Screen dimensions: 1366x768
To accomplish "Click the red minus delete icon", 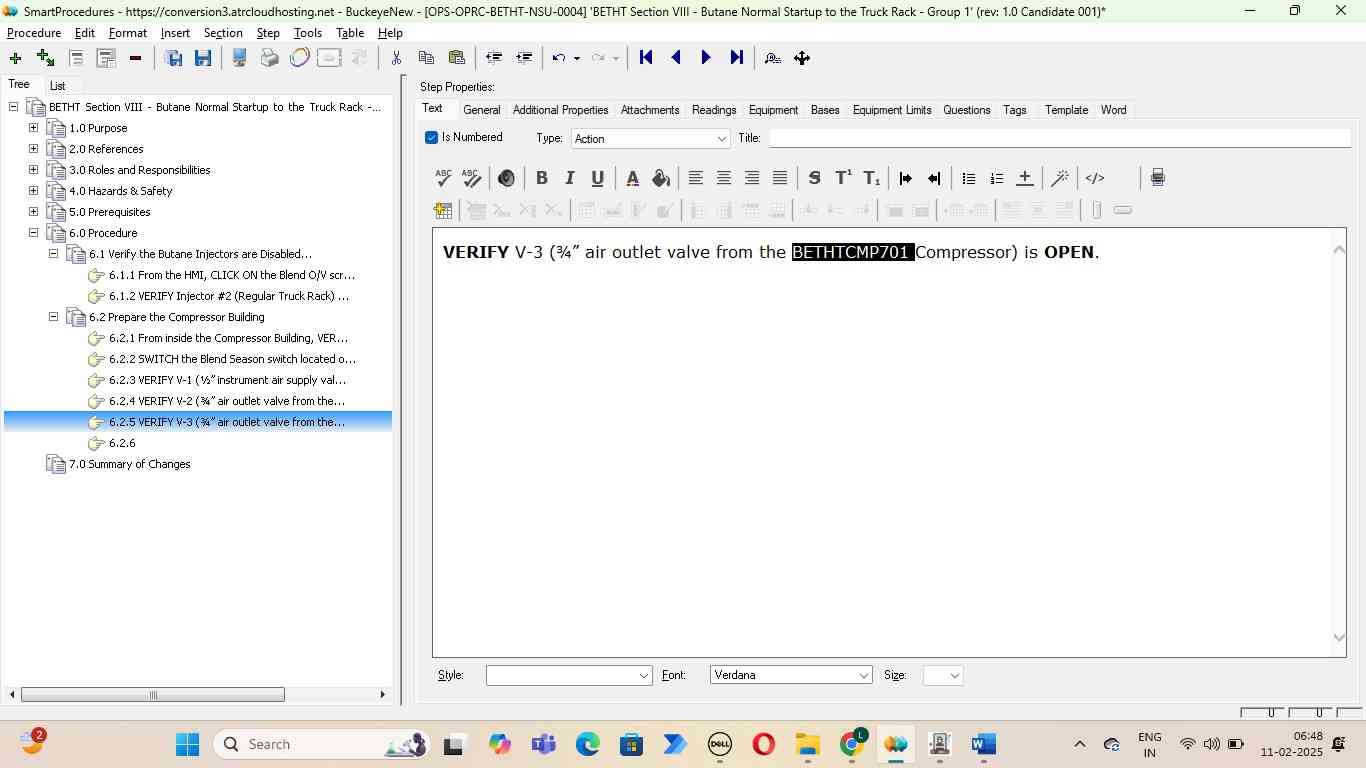I will tap(135, 58).
